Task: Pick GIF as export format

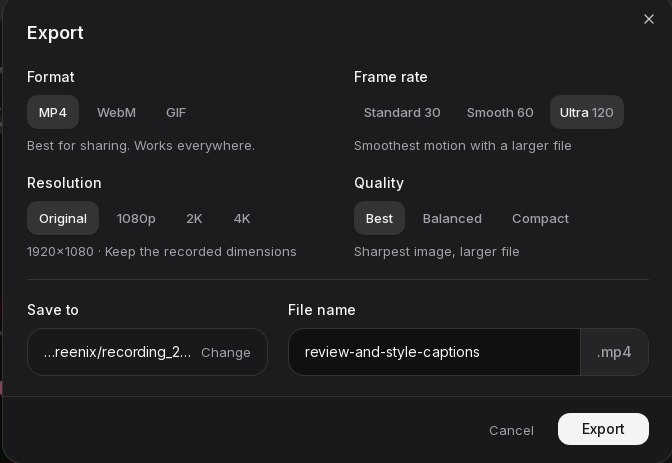Action: coord(176,112)
